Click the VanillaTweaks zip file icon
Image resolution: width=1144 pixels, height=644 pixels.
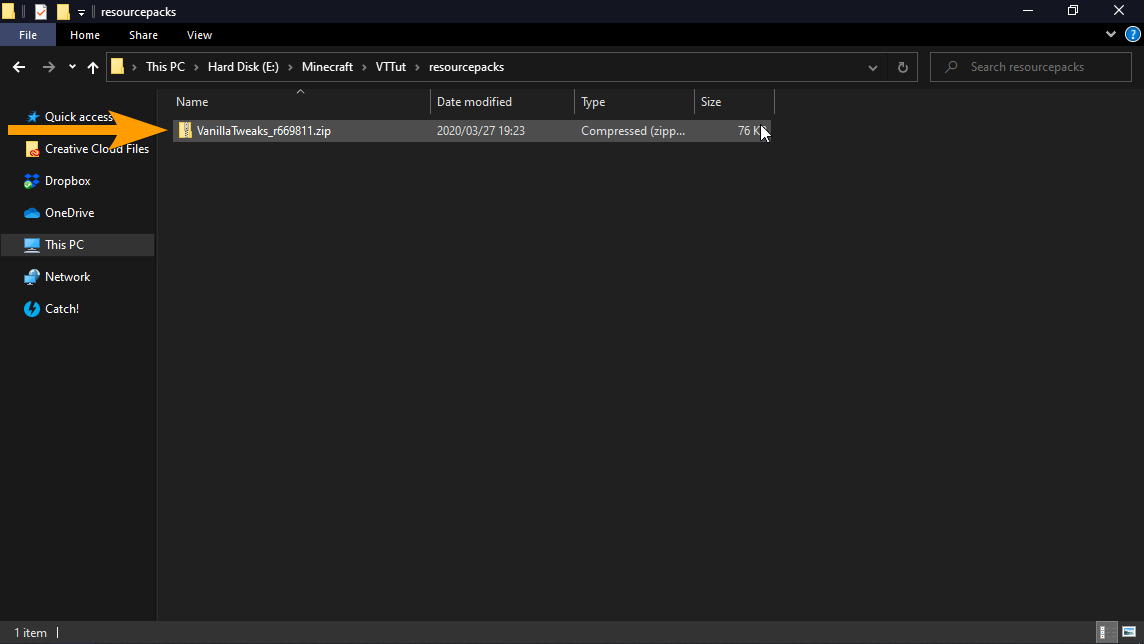[x=185, y=131]
